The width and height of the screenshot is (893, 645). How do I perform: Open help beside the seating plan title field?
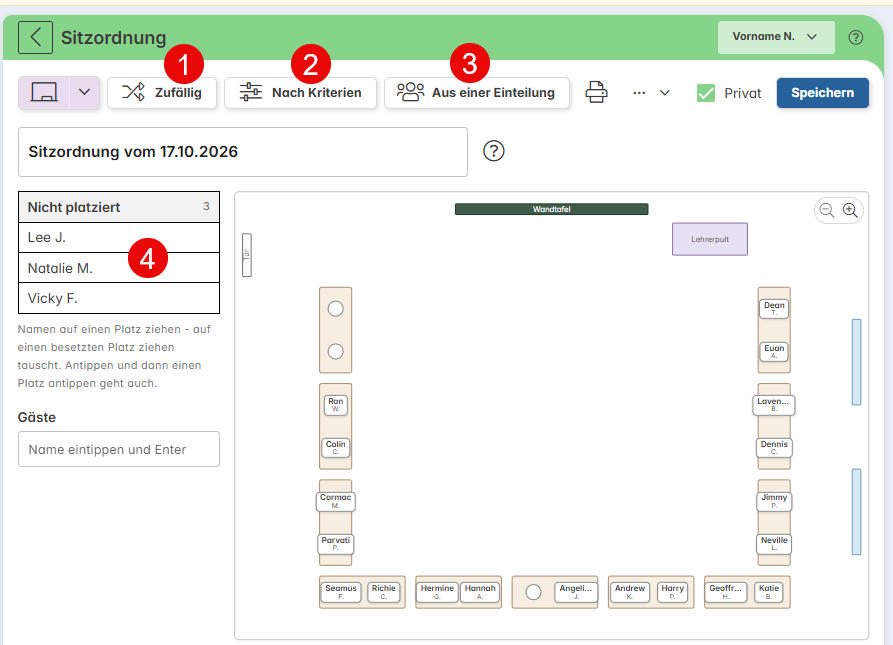494,151
